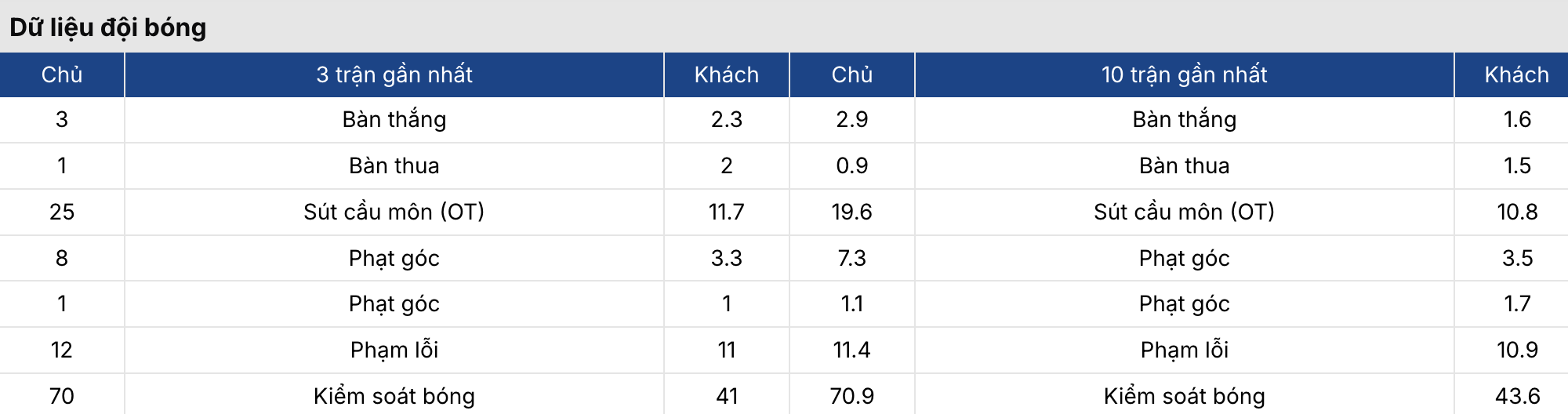1568x414 pixels.
Task: Select the "10 trận gần nhất" column header
Action: coord(1184,74)
